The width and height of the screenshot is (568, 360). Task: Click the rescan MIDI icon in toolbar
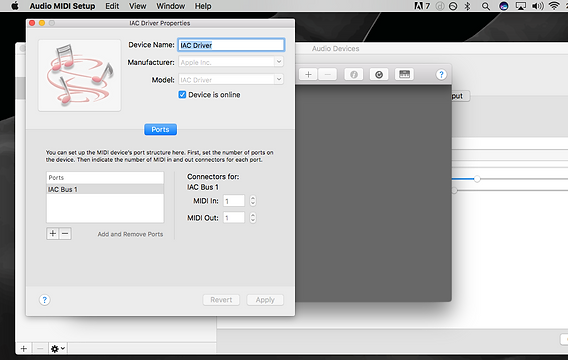(379, 75)
